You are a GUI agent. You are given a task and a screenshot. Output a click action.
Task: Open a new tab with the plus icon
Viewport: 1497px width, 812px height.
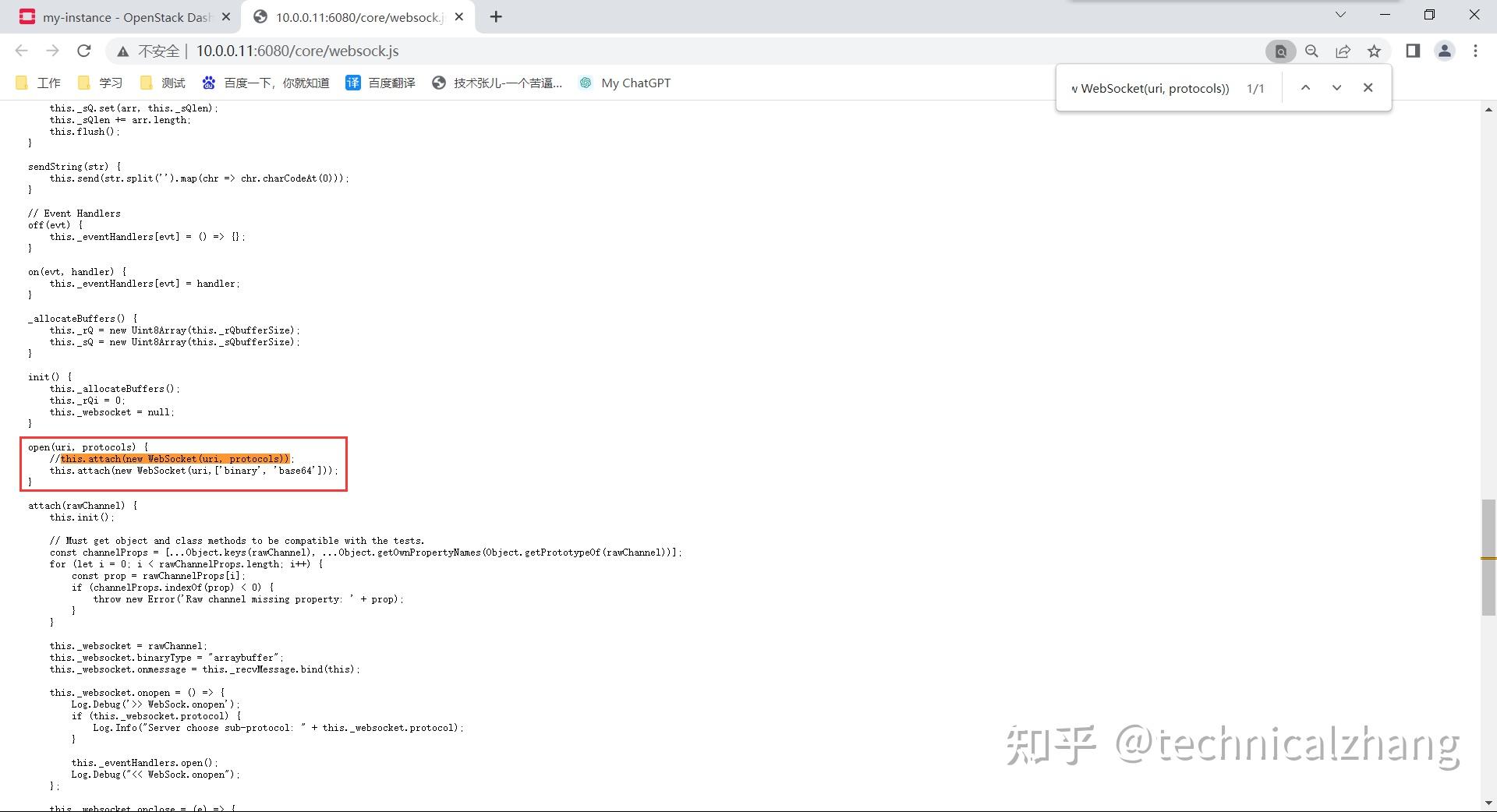pos(496,16)
